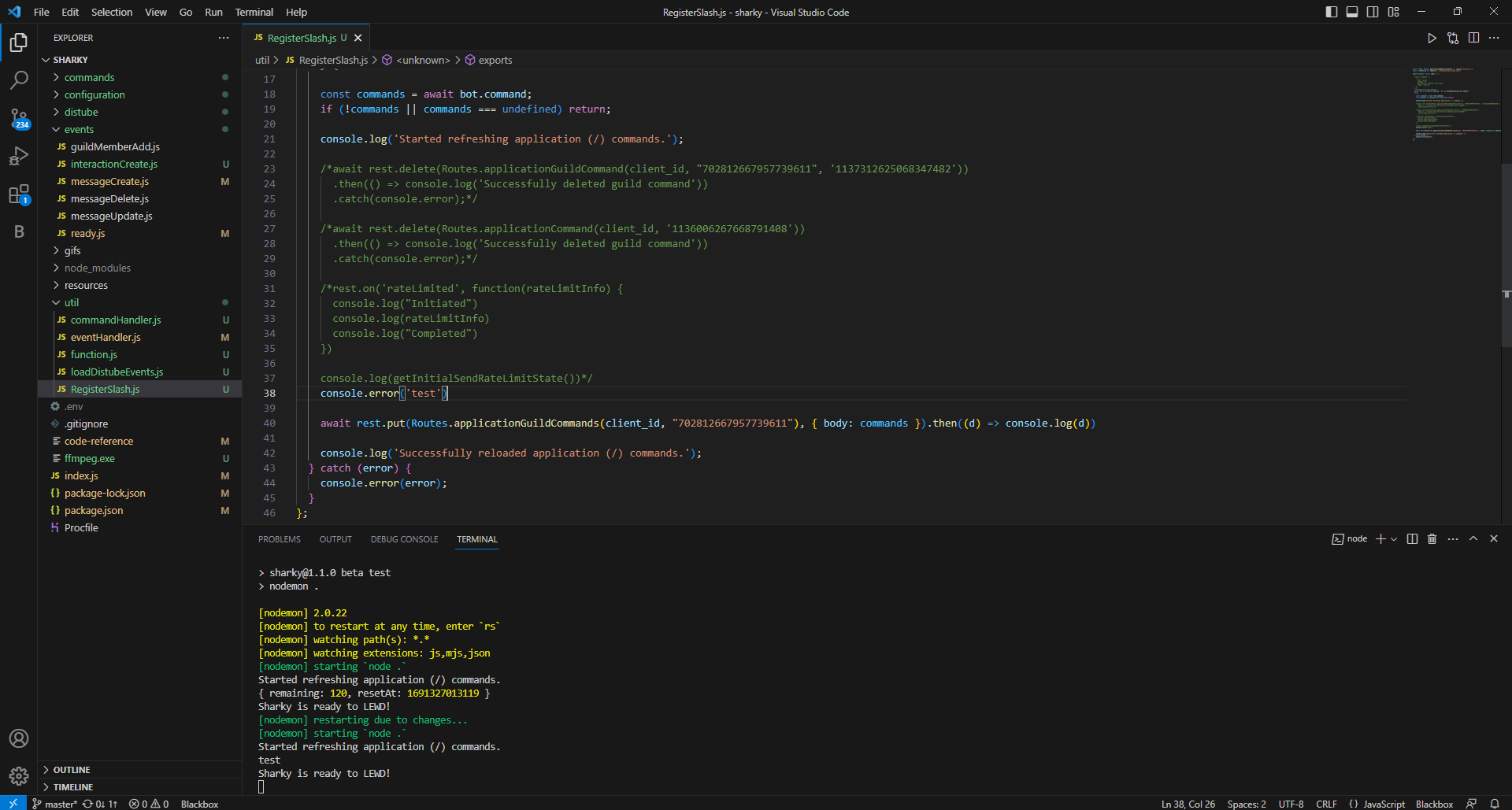The image size is (1512, 810).
Task: Expand the gifs folder
Action: pyautogui.click(x=139, y=250)
